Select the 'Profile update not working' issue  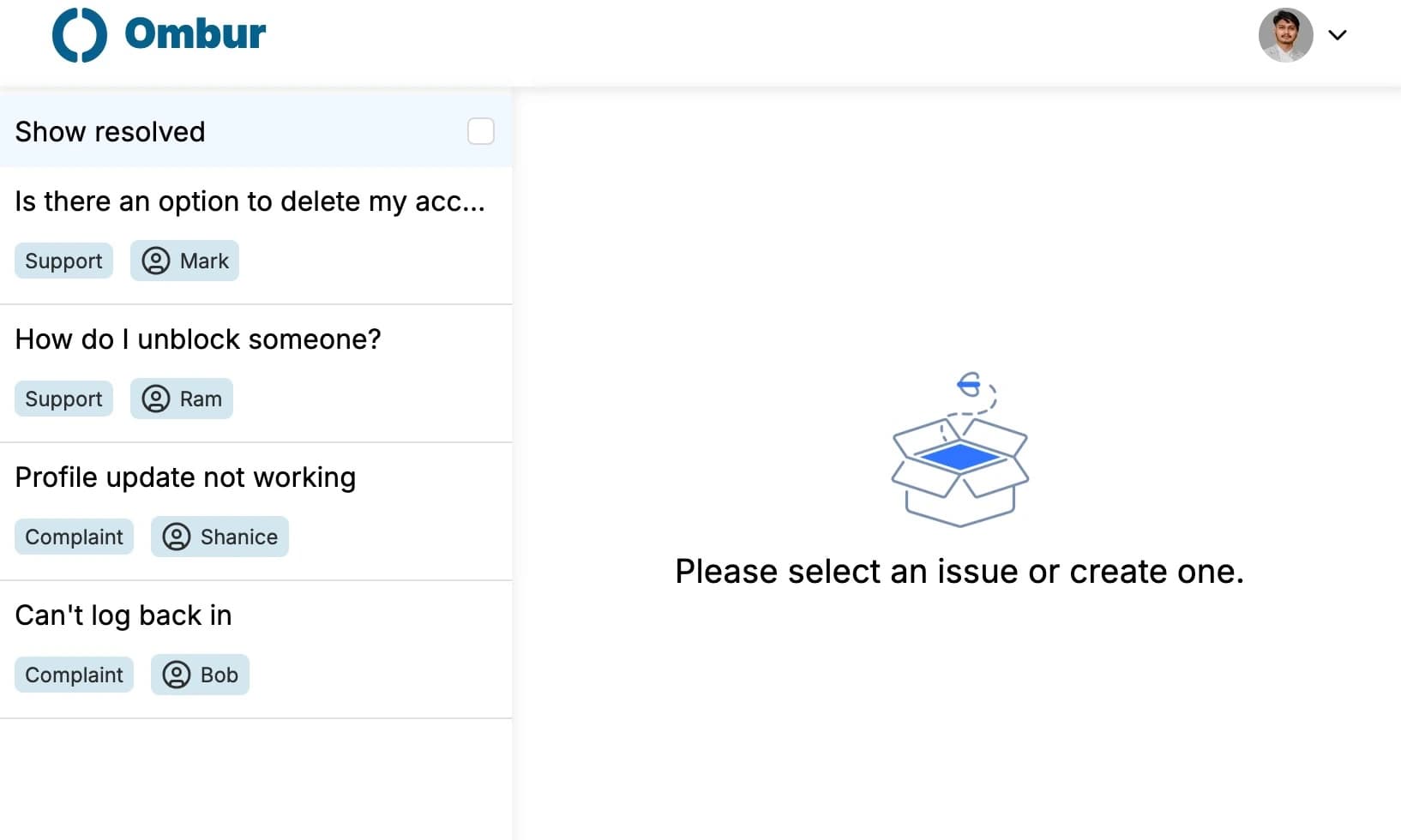click(256, 512)
